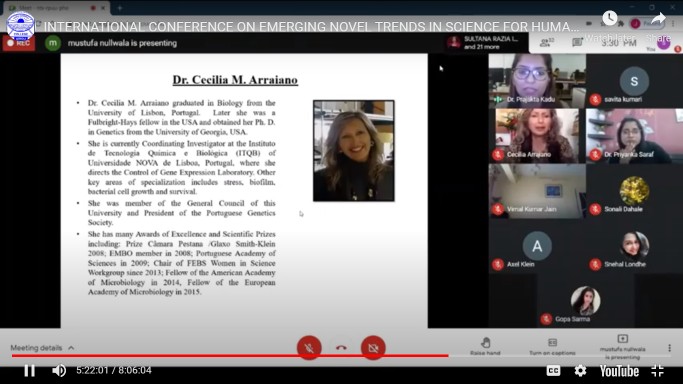Image resolution: width=683 pixels, height=384 pixels.
Task: Open Meet more options three dots
Action: (x=669, y=347)
